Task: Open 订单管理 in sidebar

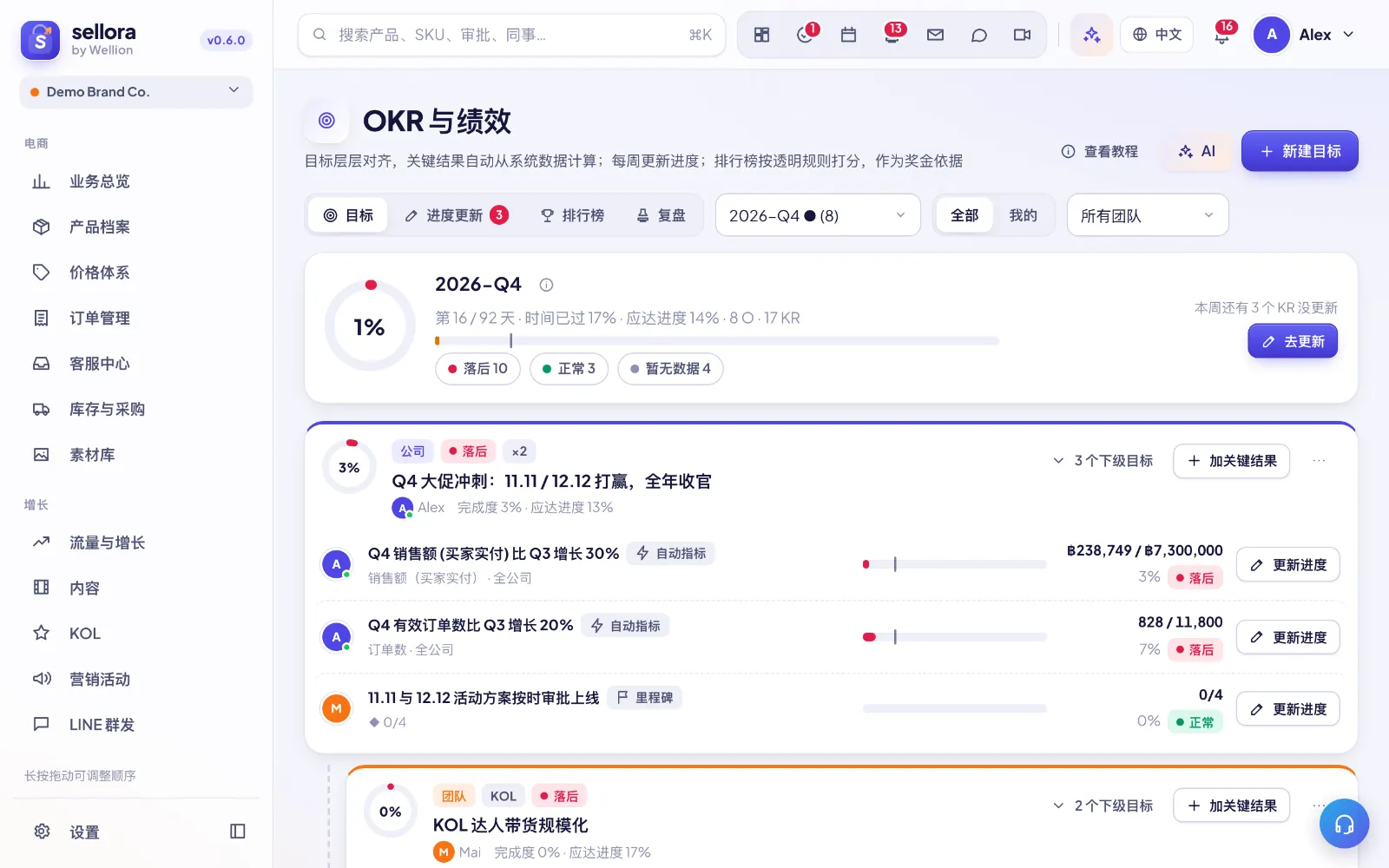Action: (136, 318)
